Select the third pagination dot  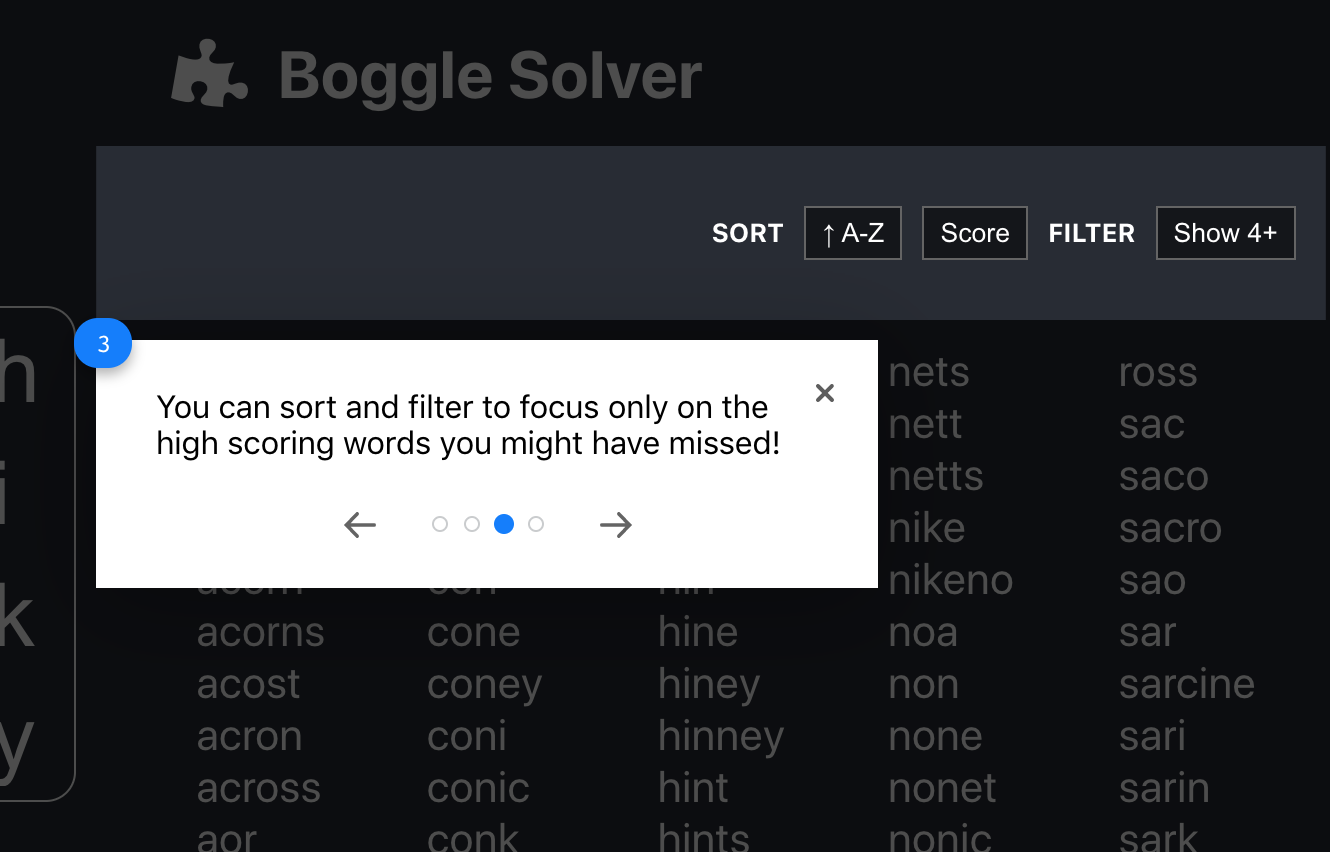(504, 523)
